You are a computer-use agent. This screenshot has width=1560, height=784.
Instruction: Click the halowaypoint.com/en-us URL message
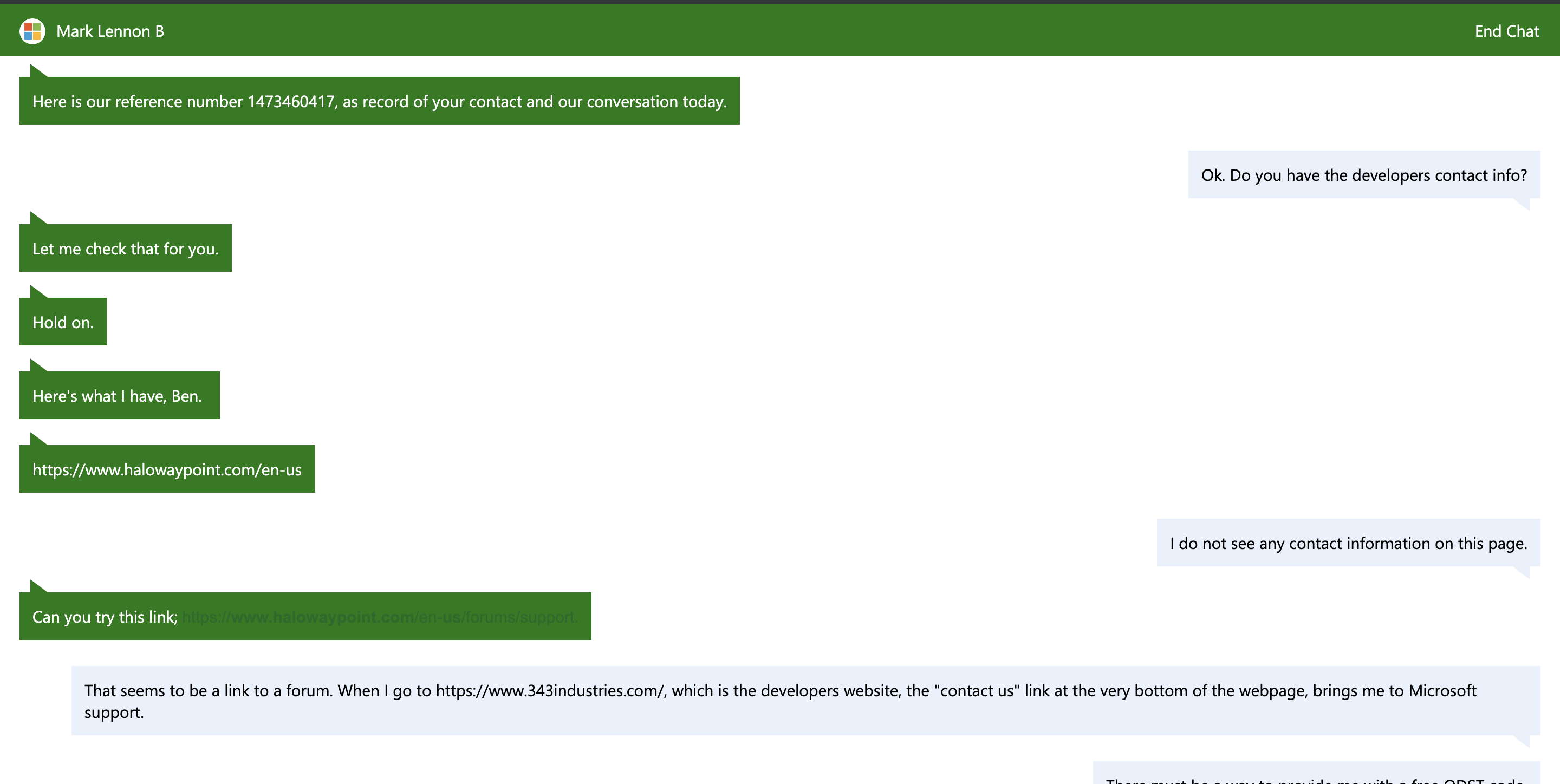pyautogui.click(x=166, y=469)
